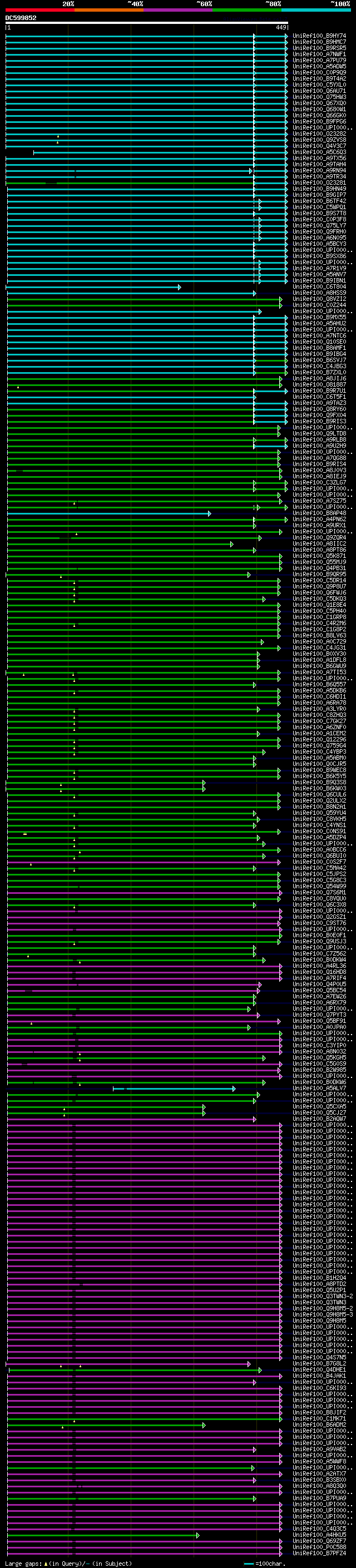Open hit UniRef100_A7NWF1
This screenshot has width=356, height=1568.
(319, 54)
